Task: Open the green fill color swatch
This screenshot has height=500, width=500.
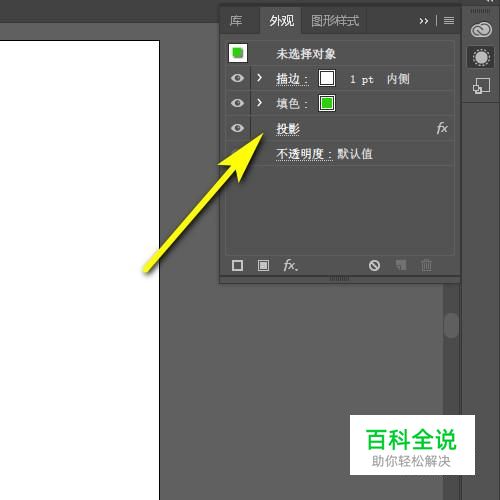Action: pyautogui.click(x=327, y=103)
